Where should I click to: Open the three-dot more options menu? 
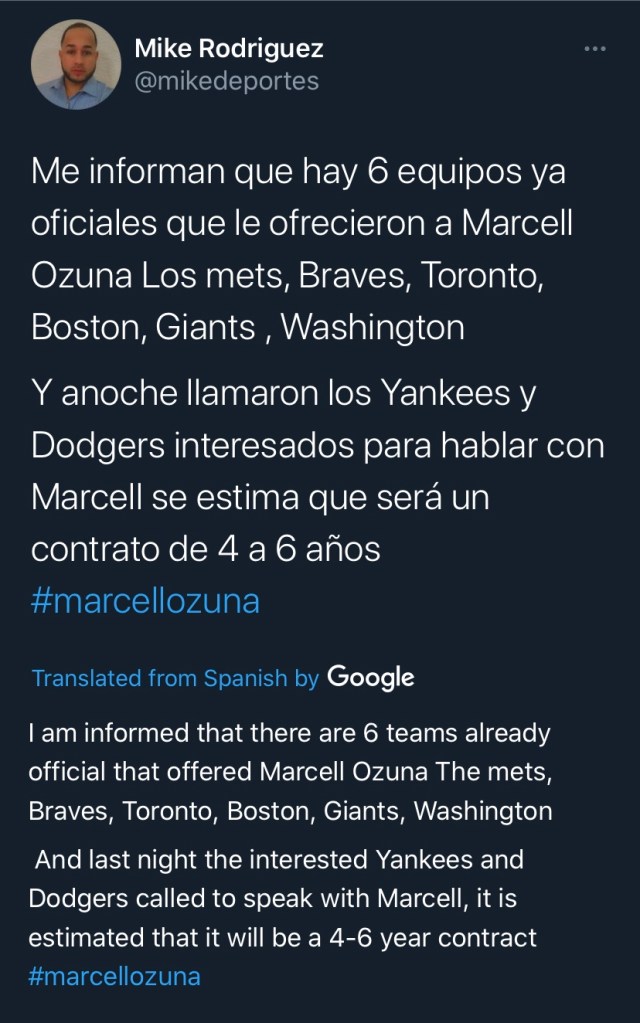594,47
